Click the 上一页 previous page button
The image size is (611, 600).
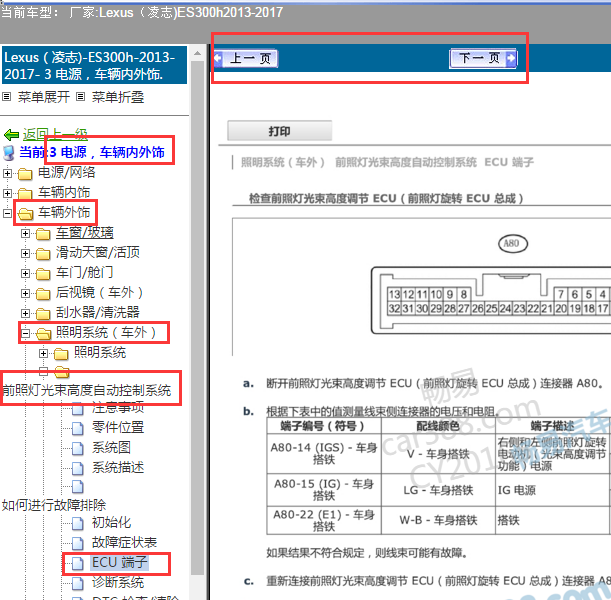[x=245, y=59]
